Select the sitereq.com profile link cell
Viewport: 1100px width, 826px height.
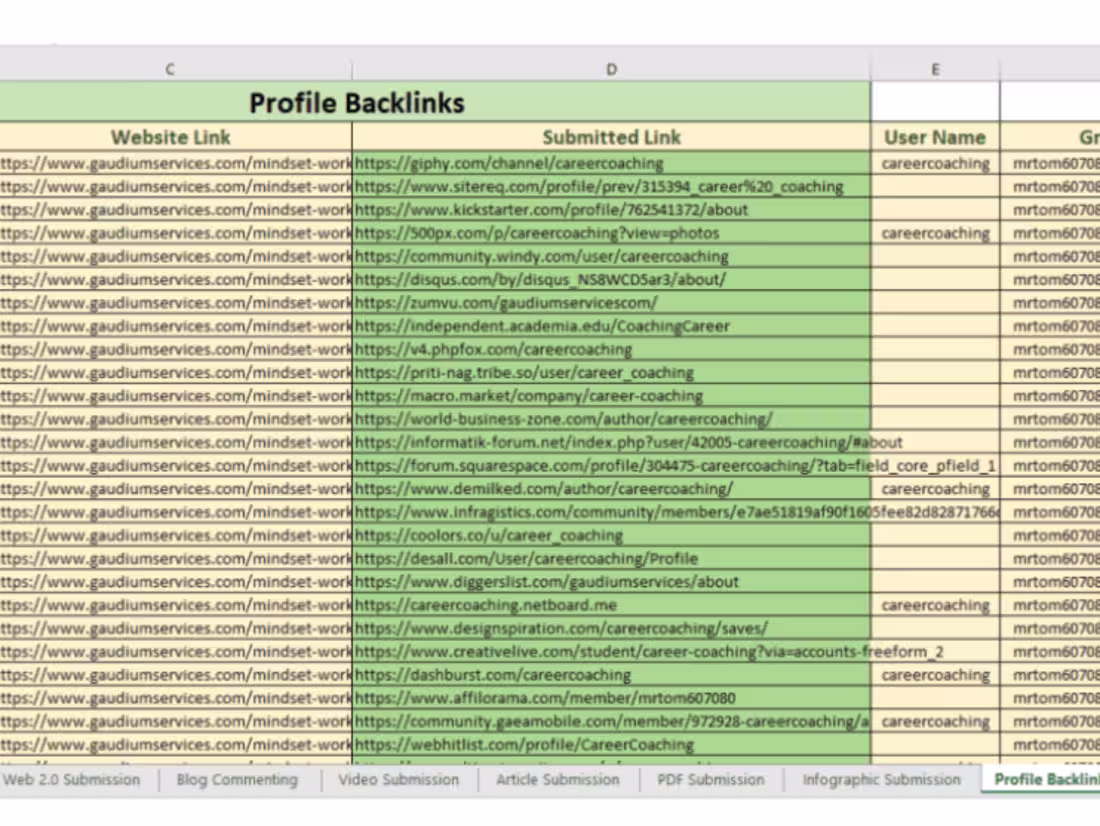click(x=611, y=187)
